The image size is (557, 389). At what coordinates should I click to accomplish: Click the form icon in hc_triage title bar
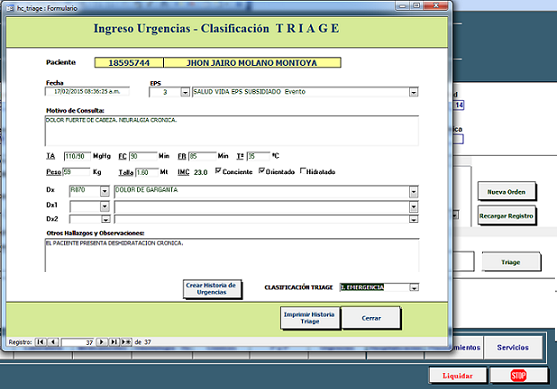10,8
